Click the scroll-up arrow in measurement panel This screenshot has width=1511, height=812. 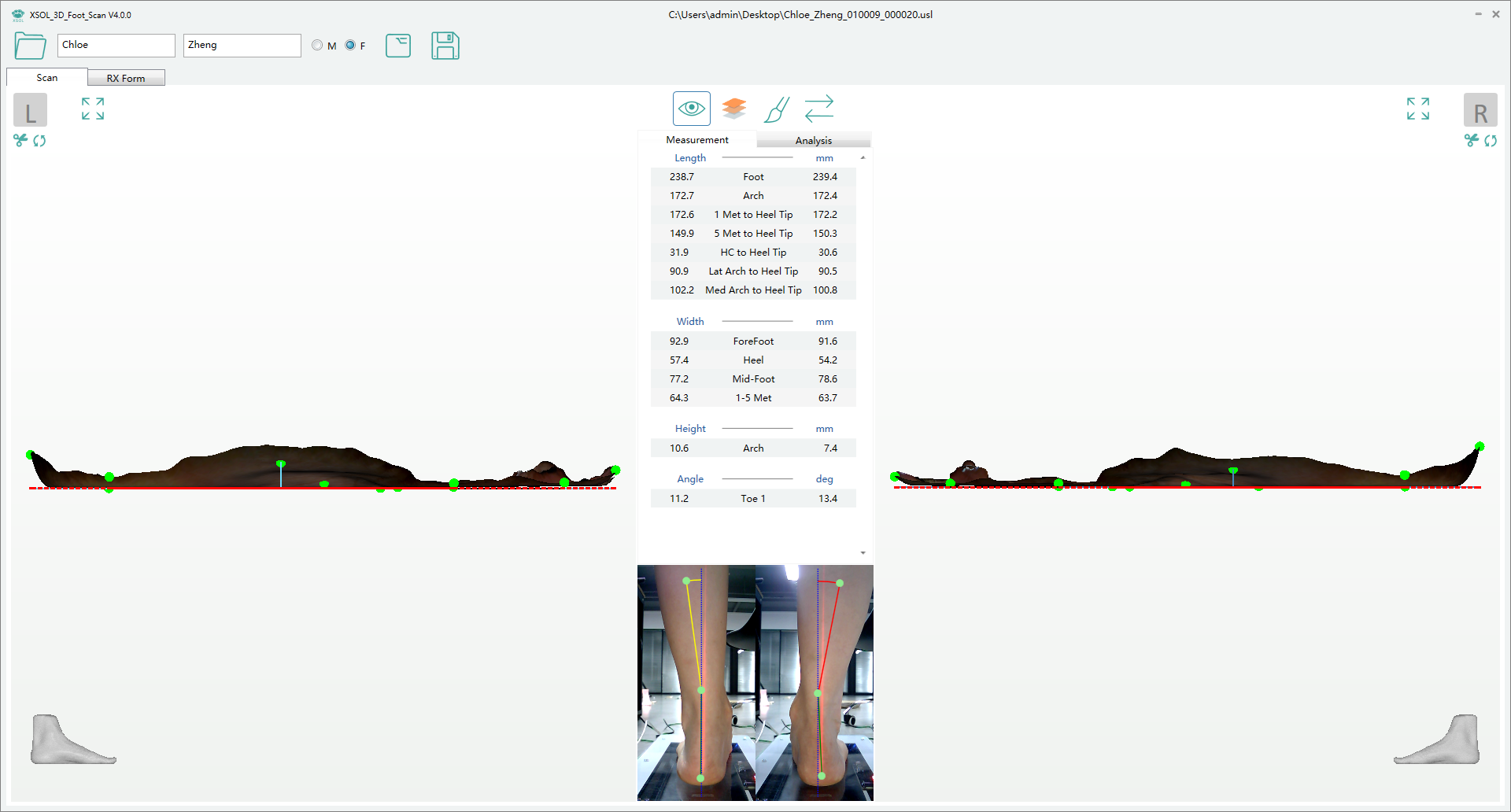coord(863,157)
